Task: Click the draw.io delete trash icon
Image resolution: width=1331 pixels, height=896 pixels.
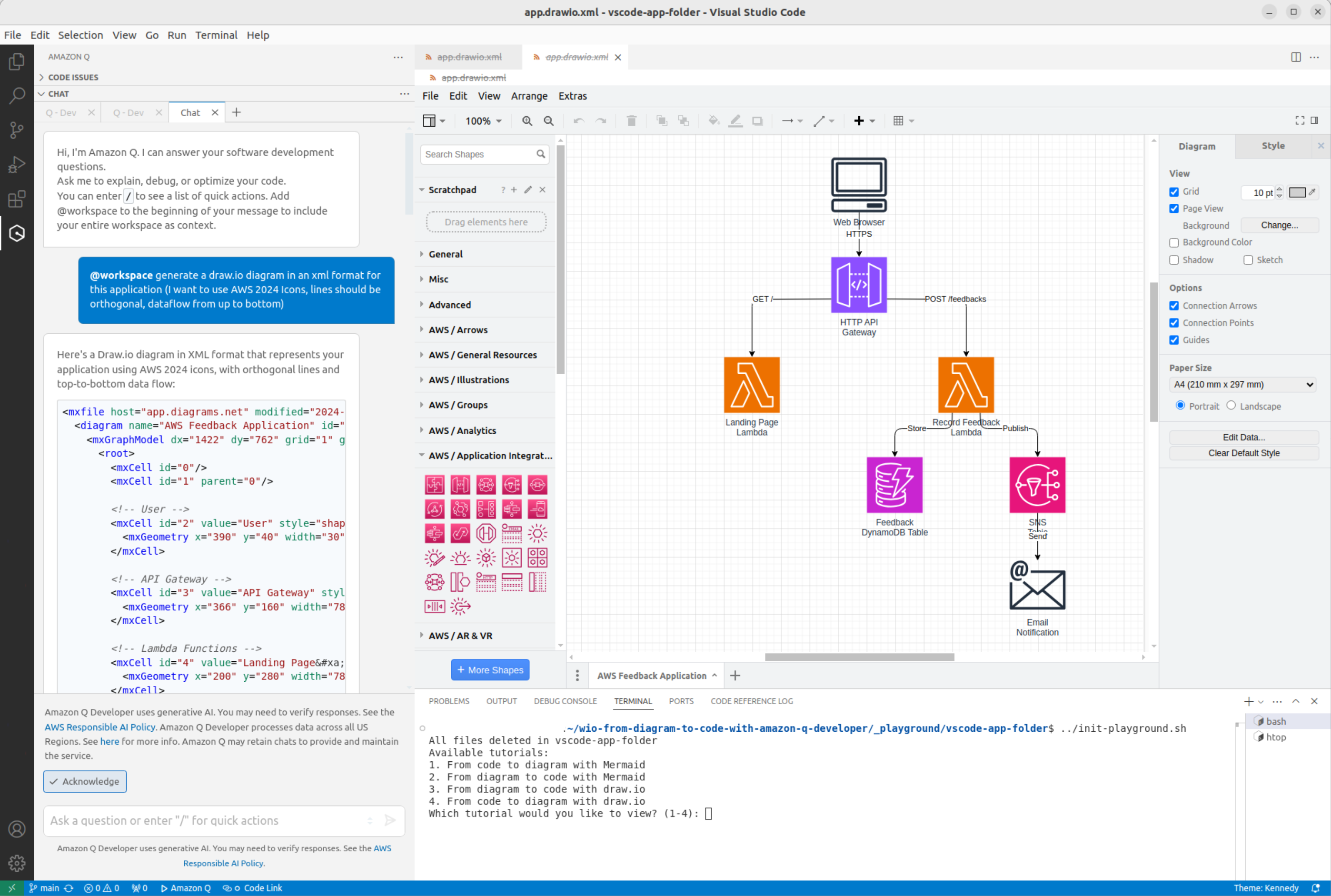Action: (631, 120)
